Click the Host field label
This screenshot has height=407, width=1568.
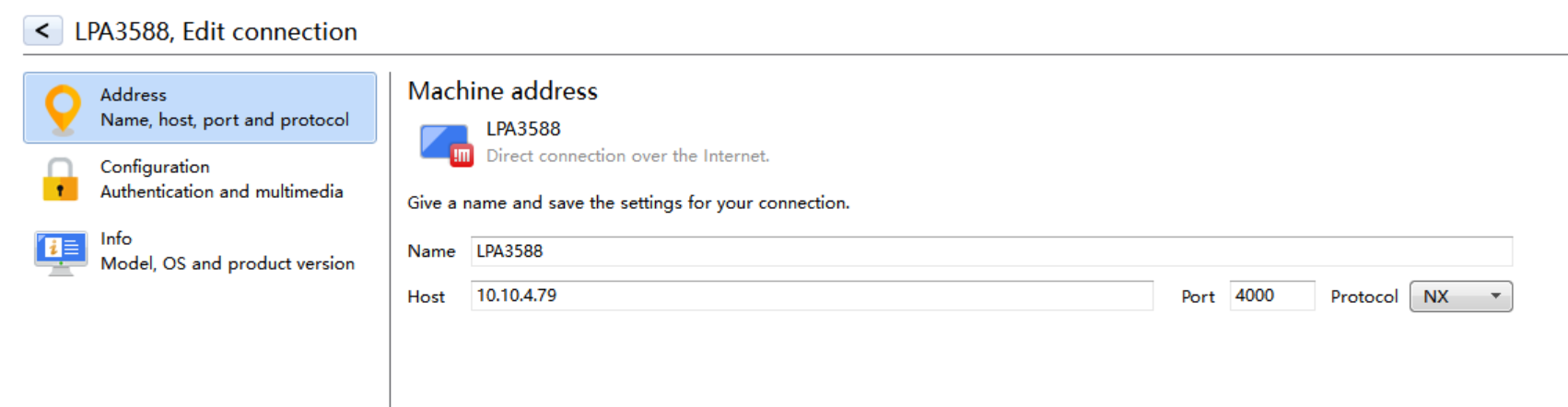coord(426,297)
